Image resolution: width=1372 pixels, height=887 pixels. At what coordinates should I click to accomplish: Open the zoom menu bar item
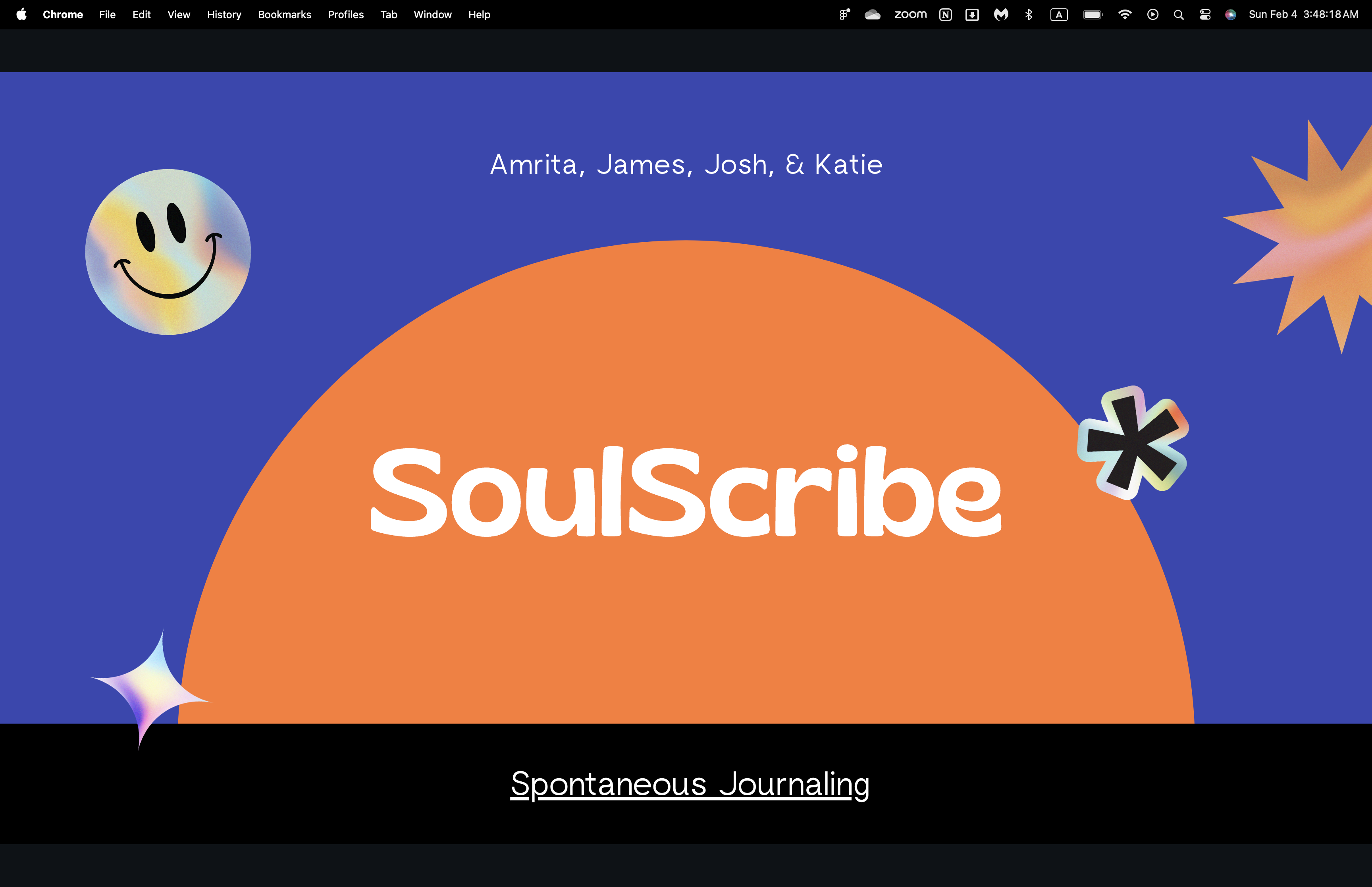click(910, 14)
